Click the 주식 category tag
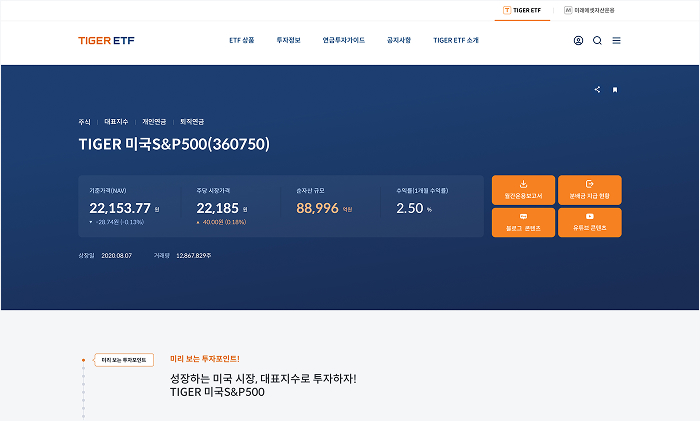 [84, 122]
